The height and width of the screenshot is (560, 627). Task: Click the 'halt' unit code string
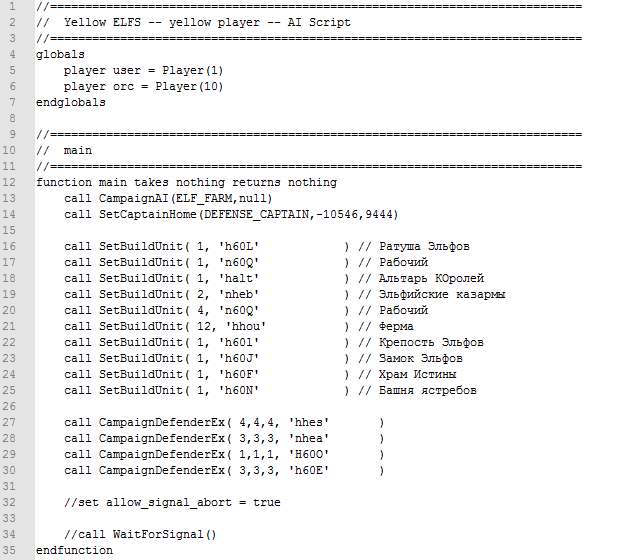click(239, 278)
